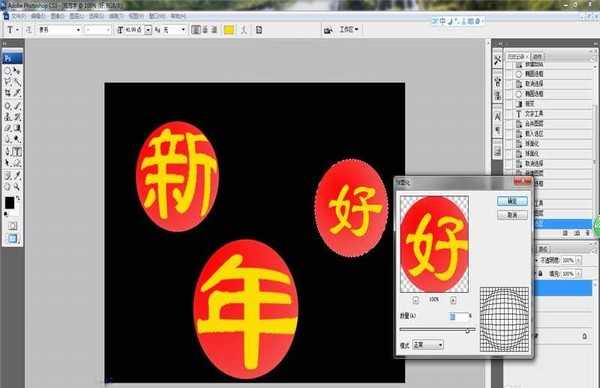Select the Lasso tool
The height and width of the screenshot is (388, 600).
(x=8, y=82)
